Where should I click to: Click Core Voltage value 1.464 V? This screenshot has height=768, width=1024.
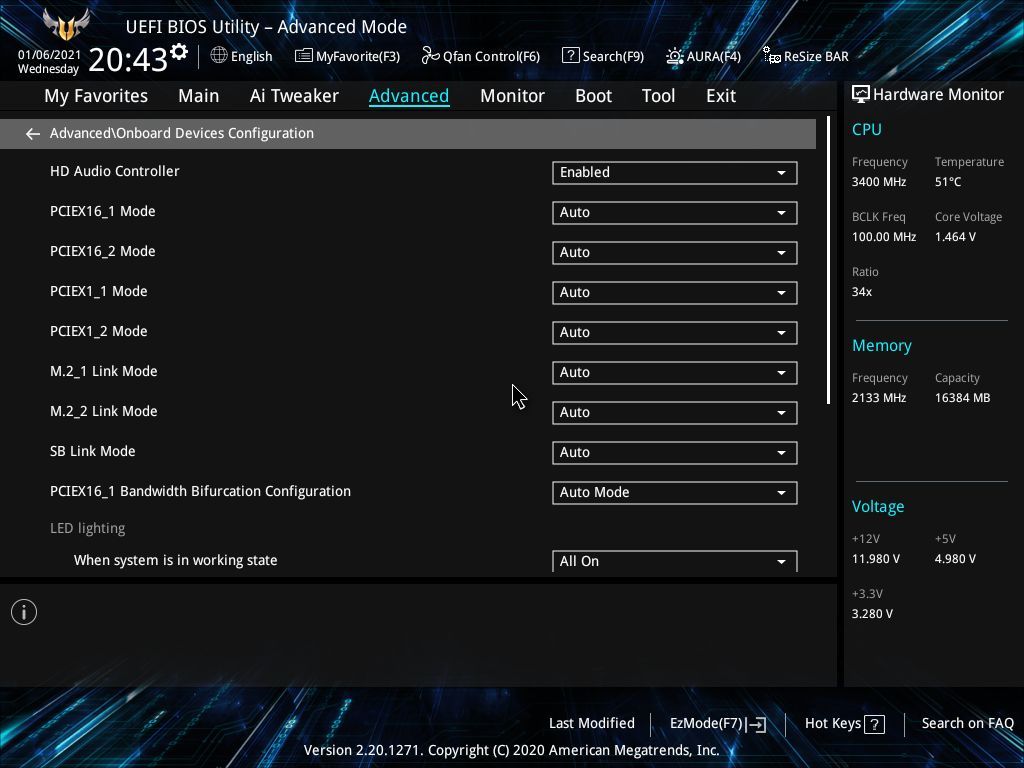pyautogui.click(x=955, y=236)
